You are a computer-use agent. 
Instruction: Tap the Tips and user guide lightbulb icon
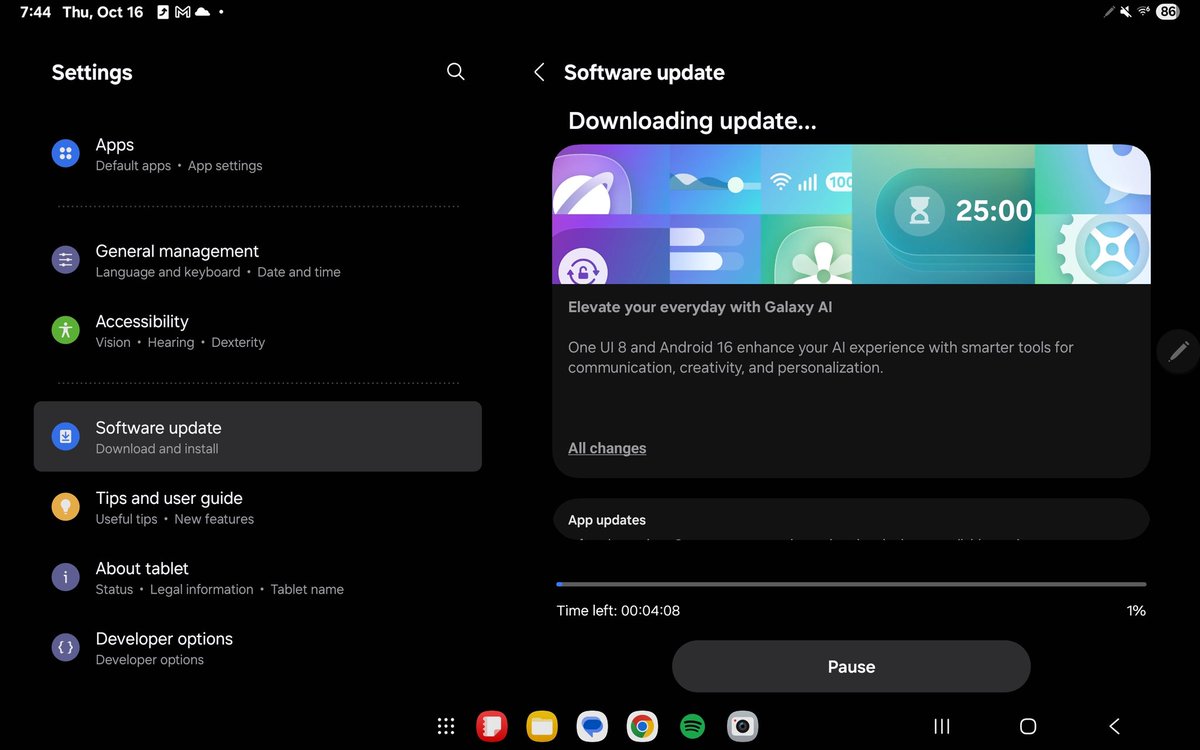click(65, 507)
